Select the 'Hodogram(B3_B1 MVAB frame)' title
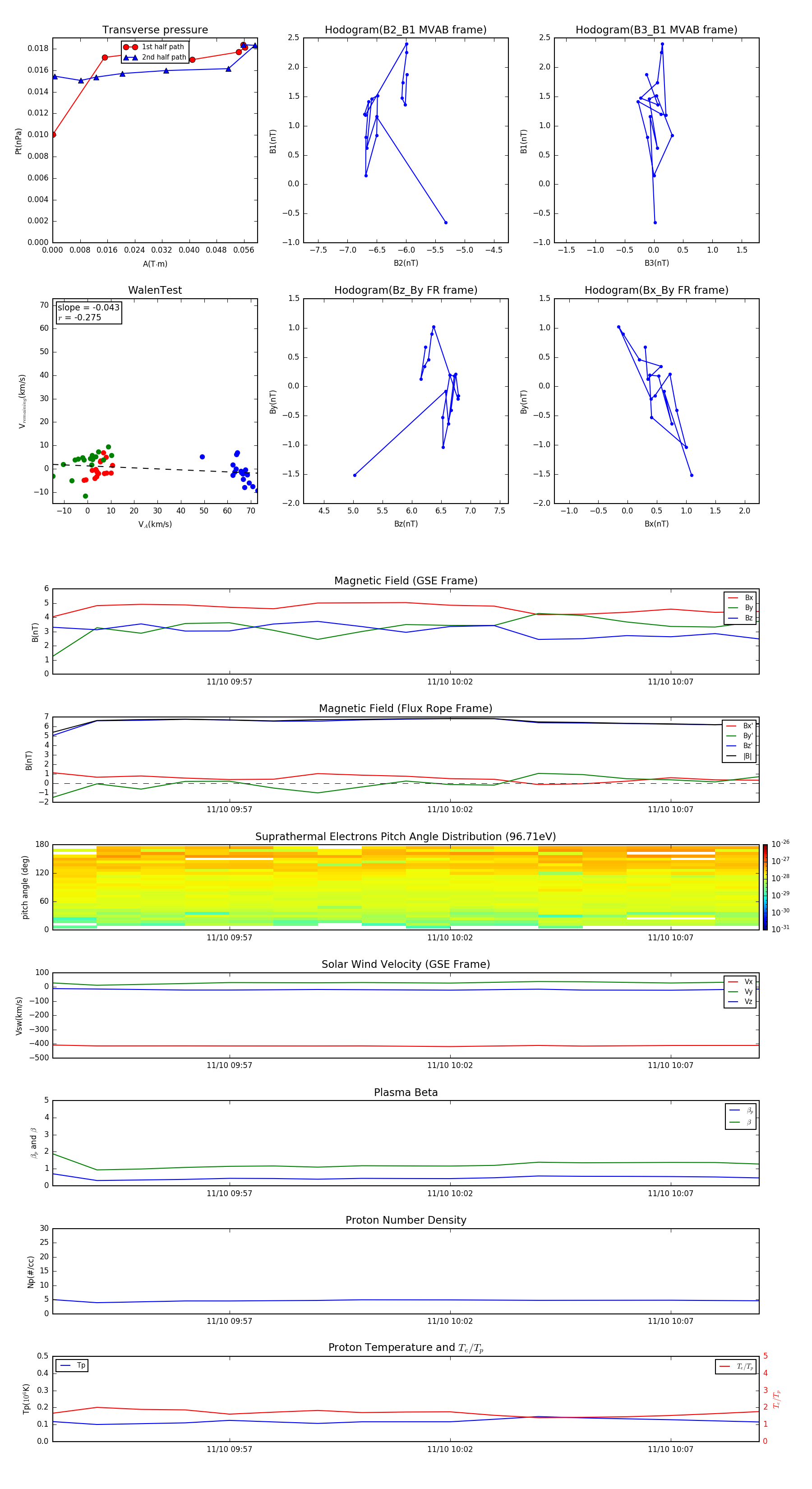Screen dimensions: 812x1489 pyautogui.click(x=656, y=30)
